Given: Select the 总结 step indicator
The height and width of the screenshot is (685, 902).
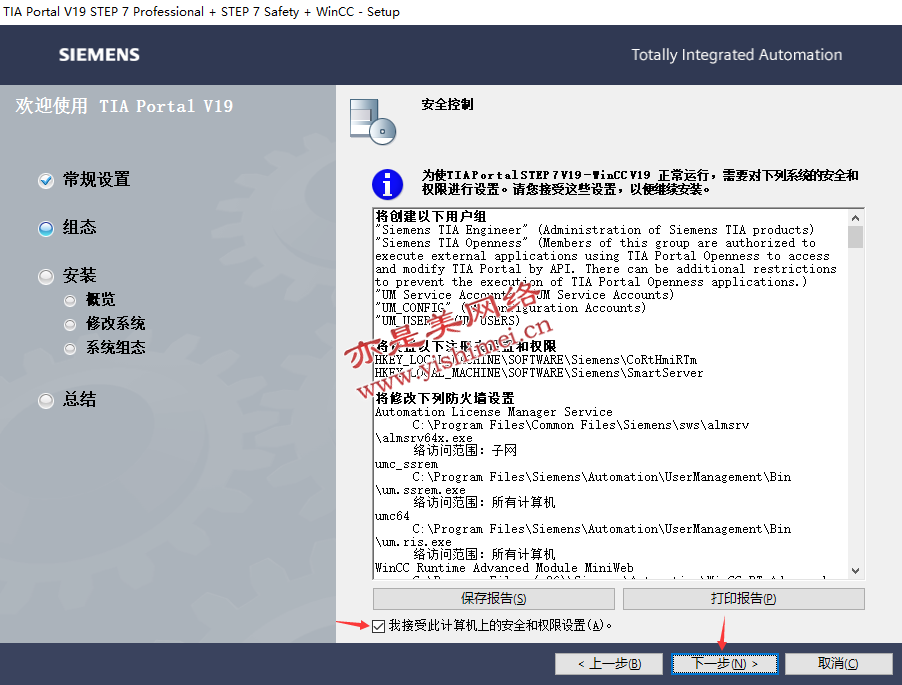Looking at the screenshot, I should (x=46, y=400).
